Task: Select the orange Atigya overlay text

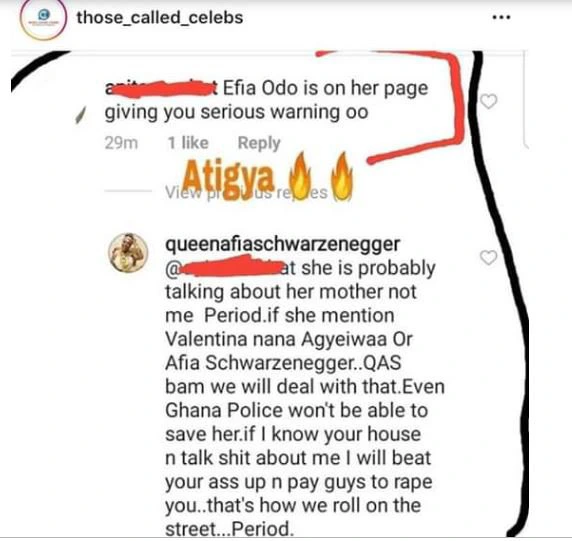Action: (x=228, y=179)
